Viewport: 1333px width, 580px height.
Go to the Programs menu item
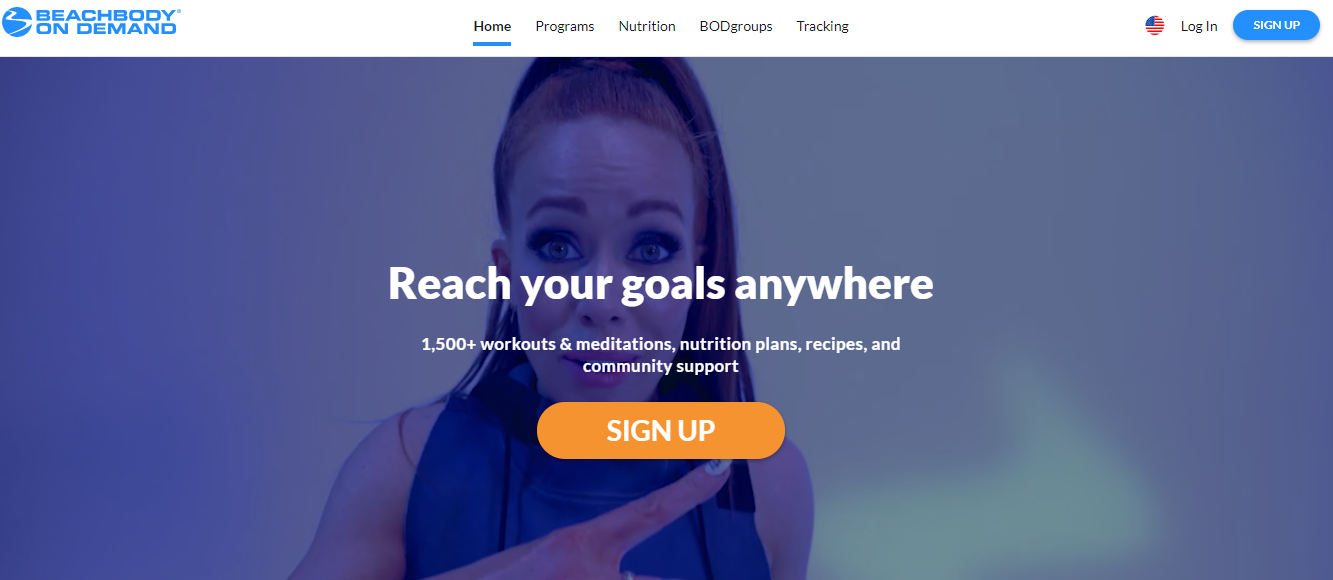click(565, 26)
